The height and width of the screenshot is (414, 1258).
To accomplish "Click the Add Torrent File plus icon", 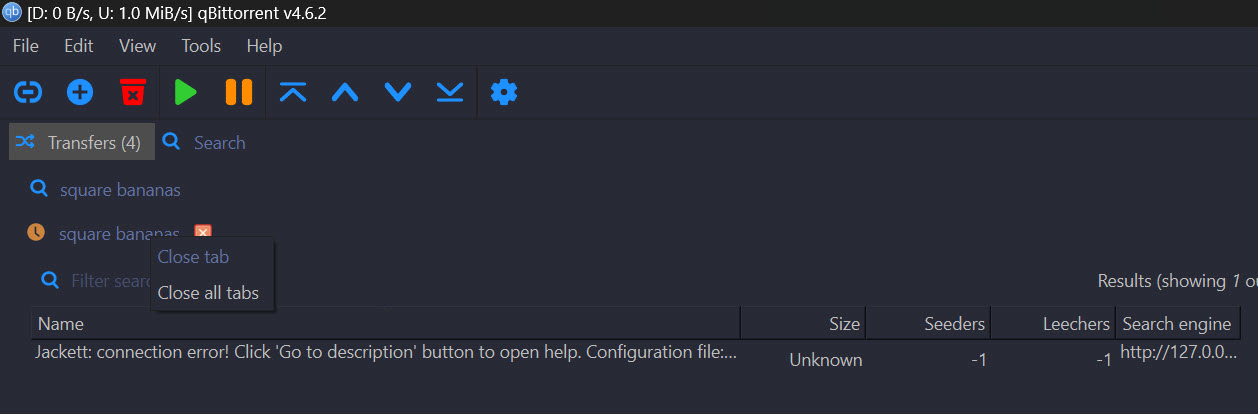I will click(x=80, y=93).
